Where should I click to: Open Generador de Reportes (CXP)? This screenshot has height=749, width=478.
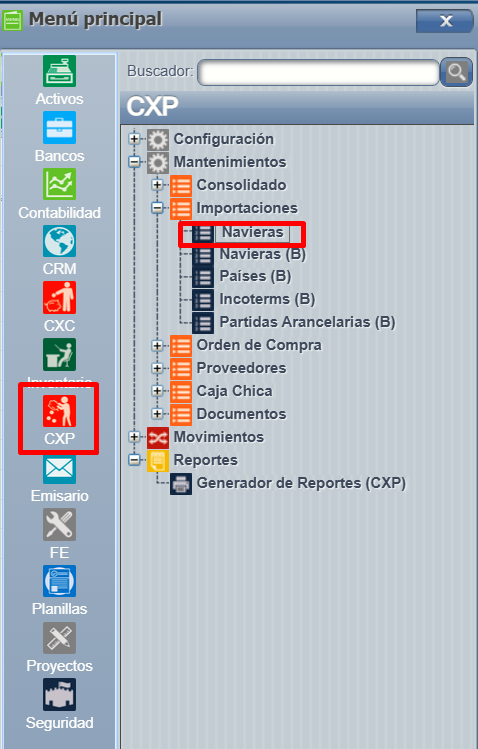tap(301, 483)
